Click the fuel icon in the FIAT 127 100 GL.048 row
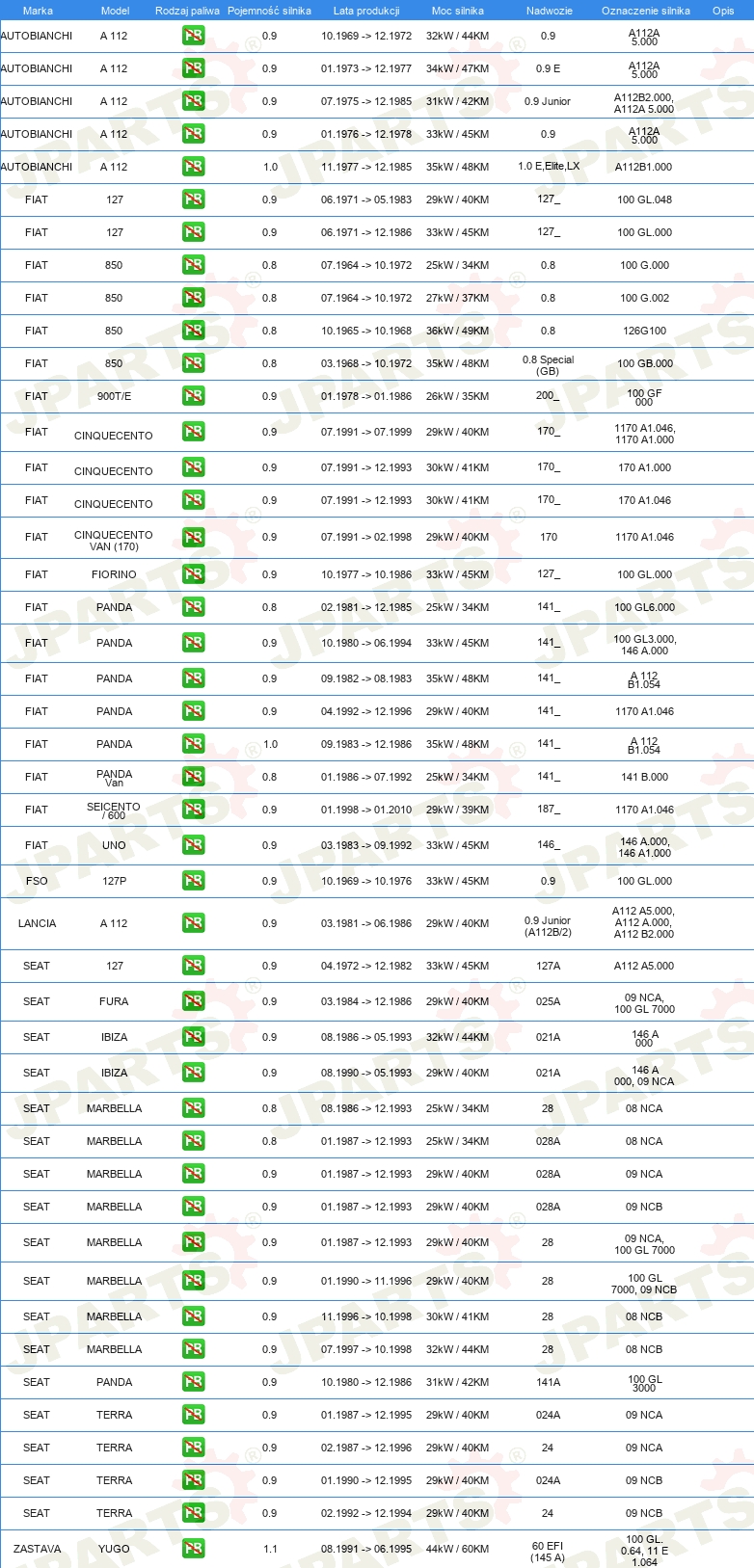 click(x=193, y=199)
